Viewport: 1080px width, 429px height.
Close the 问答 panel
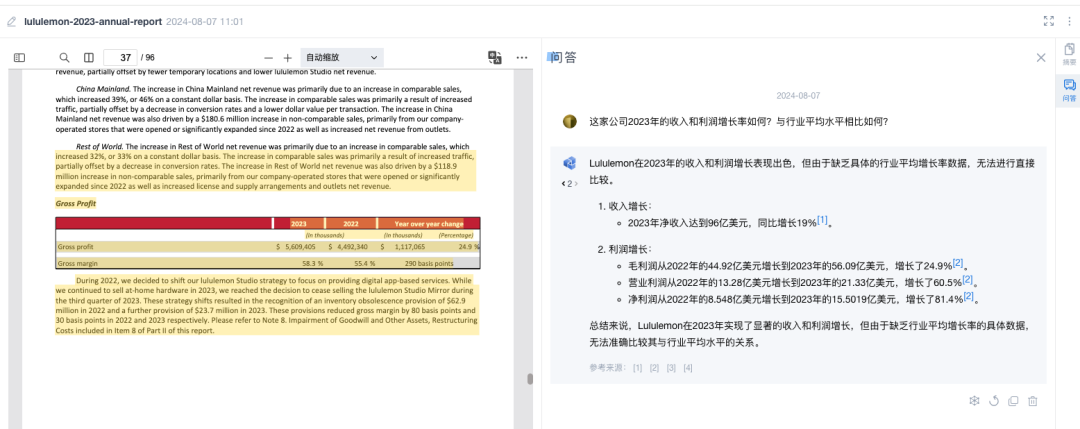click(x=1041, y=58)
